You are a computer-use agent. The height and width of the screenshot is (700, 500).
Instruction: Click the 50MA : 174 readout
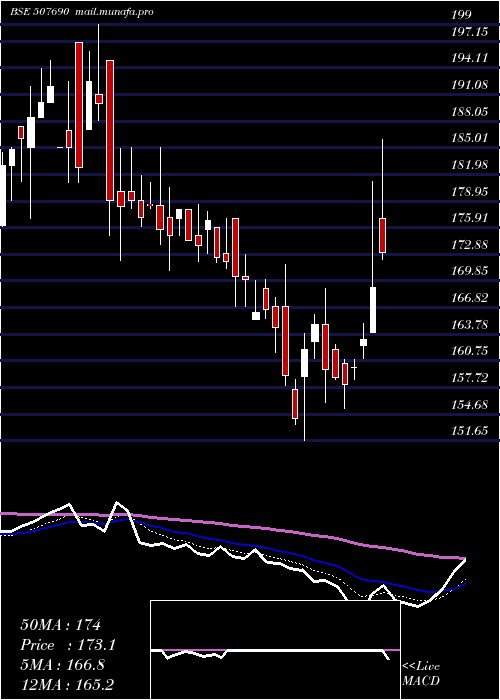pyautogui.click(x=61, y=625)
